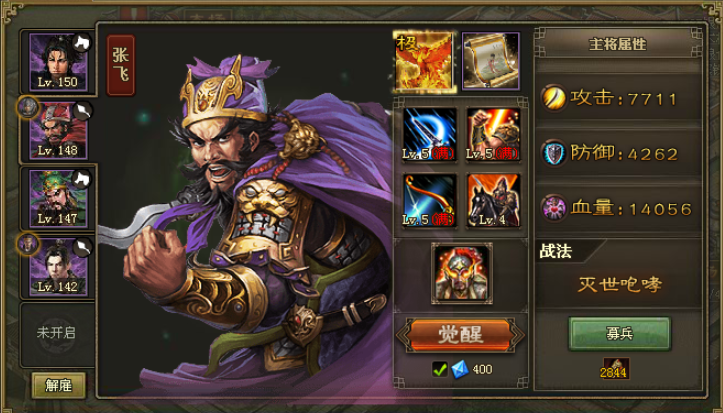Click the blue crystal gem icon
This screenshot has height=413, width=723.
[x=460, y=369]
